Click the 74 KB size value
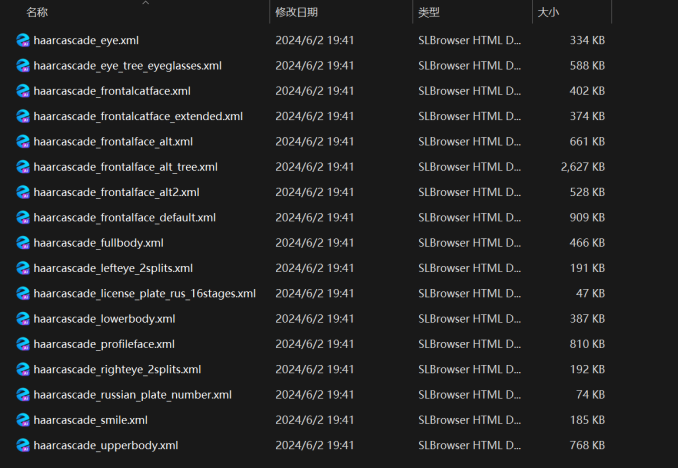This screenshot has height=469, width=679. [x=591, y=395]
